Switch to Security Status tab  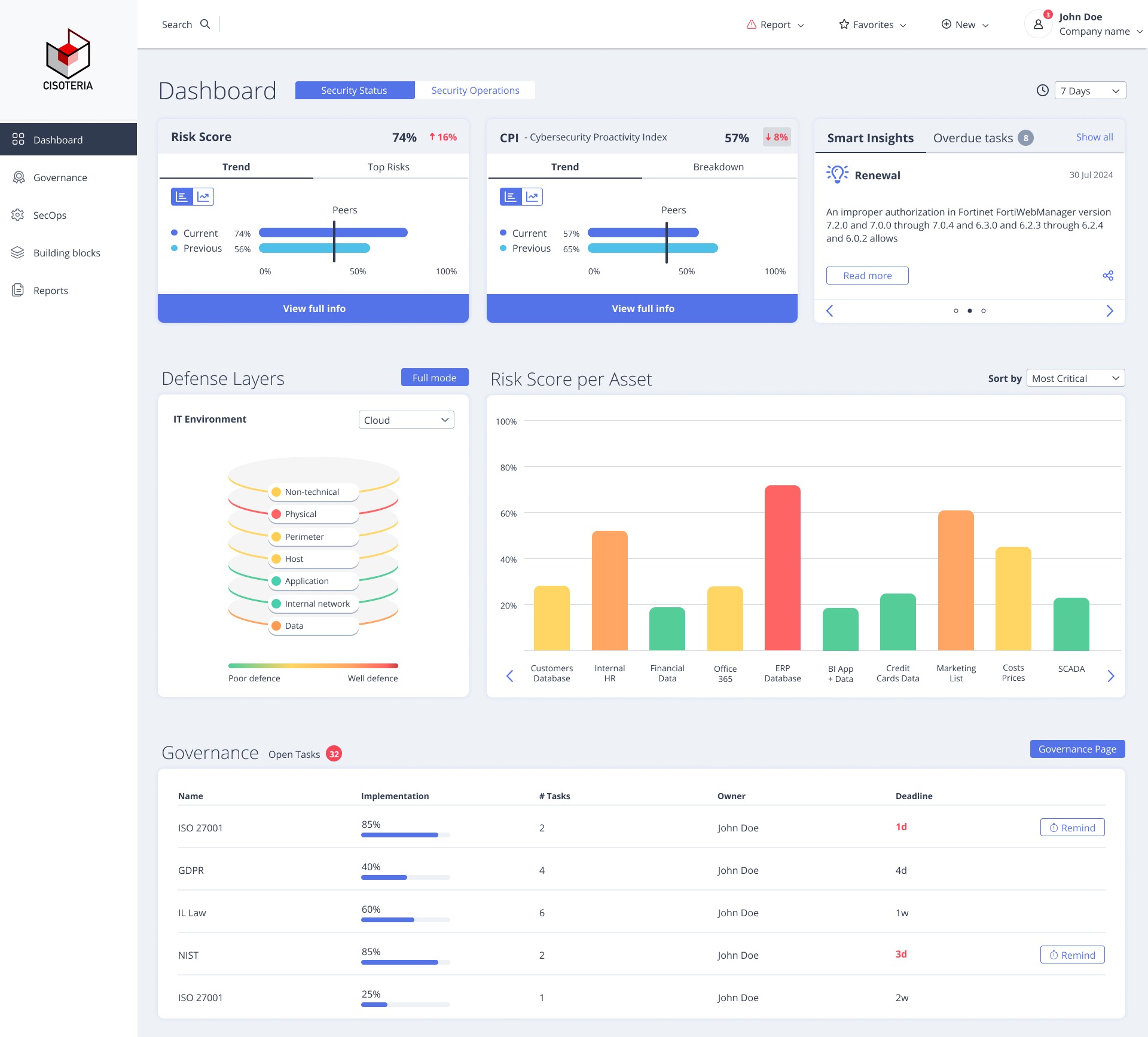tap(355, 90)
